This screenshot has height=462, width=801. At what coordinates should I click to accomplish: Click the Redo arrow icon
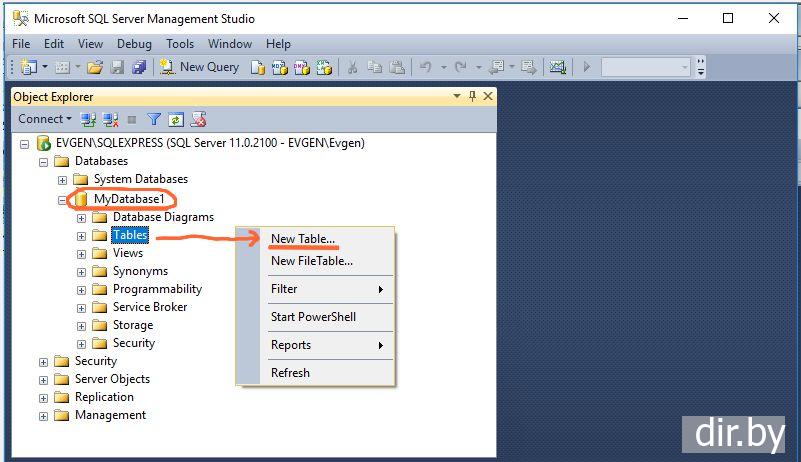pyautogui.click(x=460, y=67)
